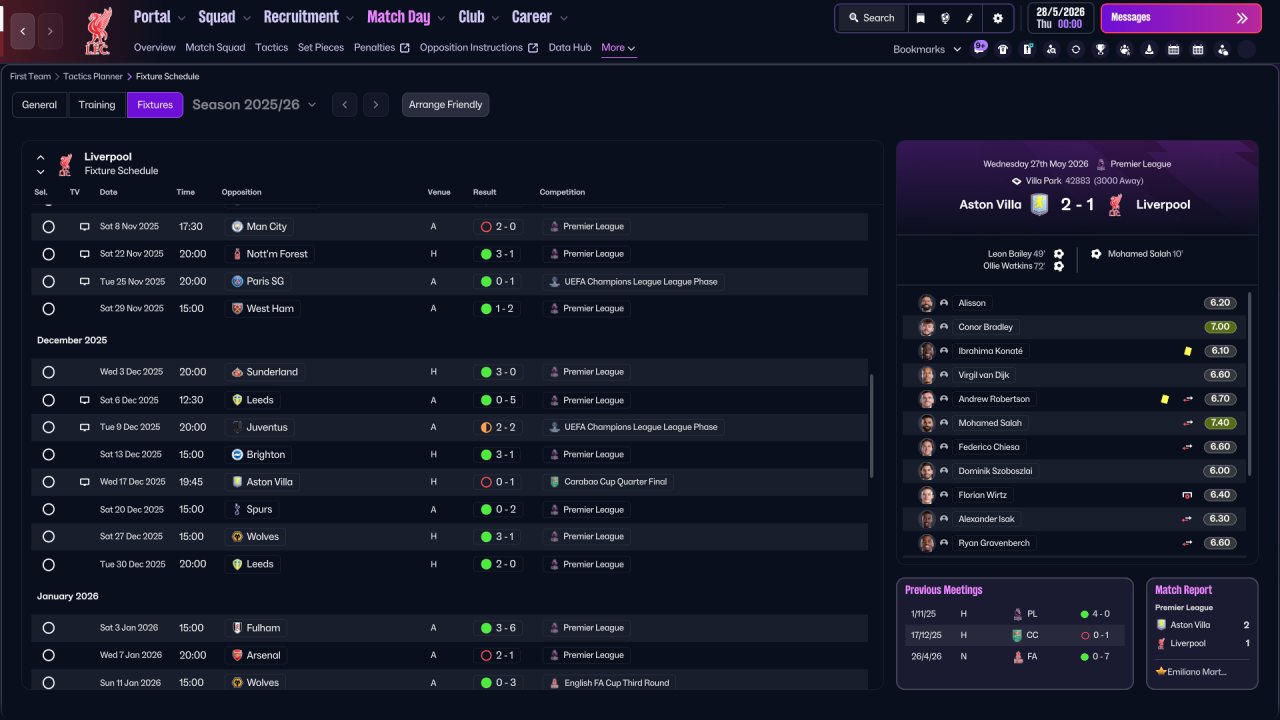
Task: Switch to the Training tab
Action: pyautogui.click(x=97, y=105)
